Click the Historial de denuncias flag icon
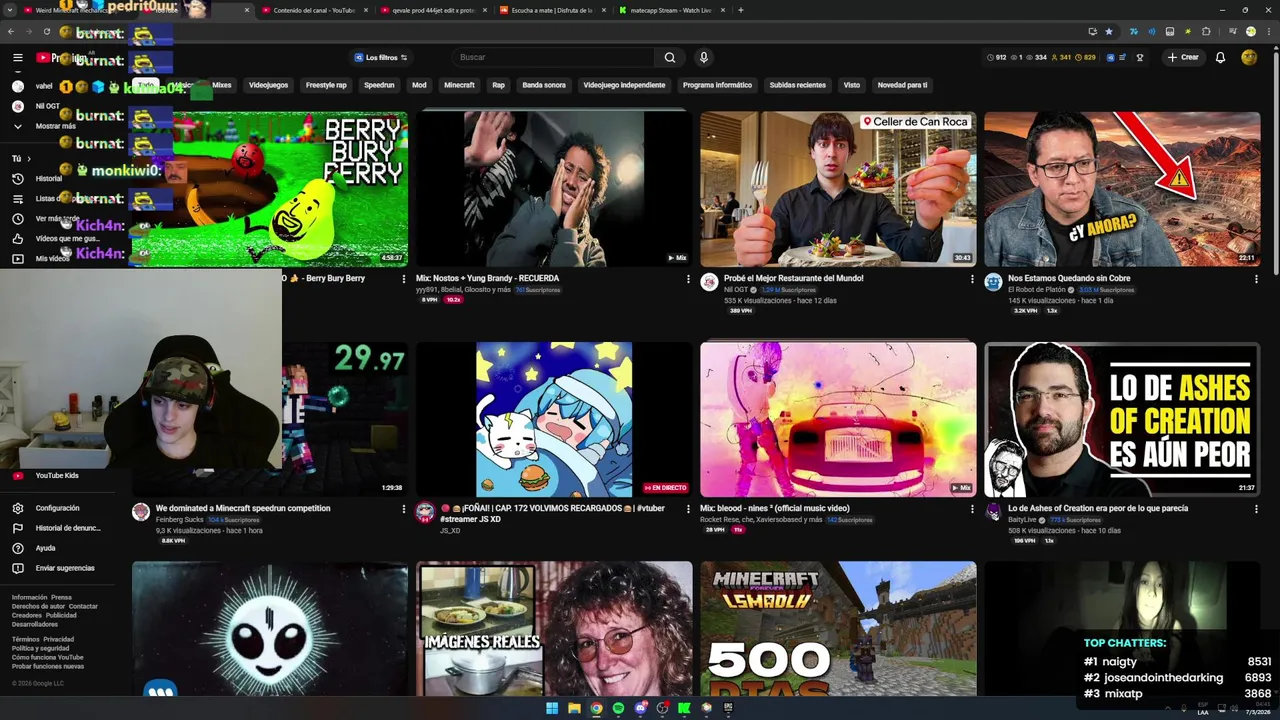 pos(17,528)
